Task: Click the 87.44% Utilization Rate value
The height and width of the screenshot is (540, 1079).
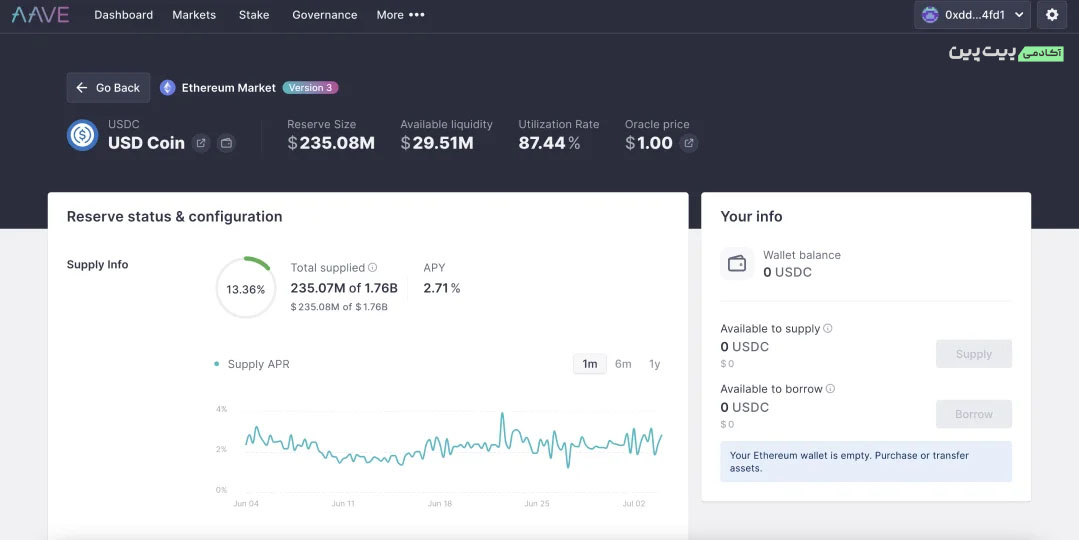Action: tap(549, 143)
